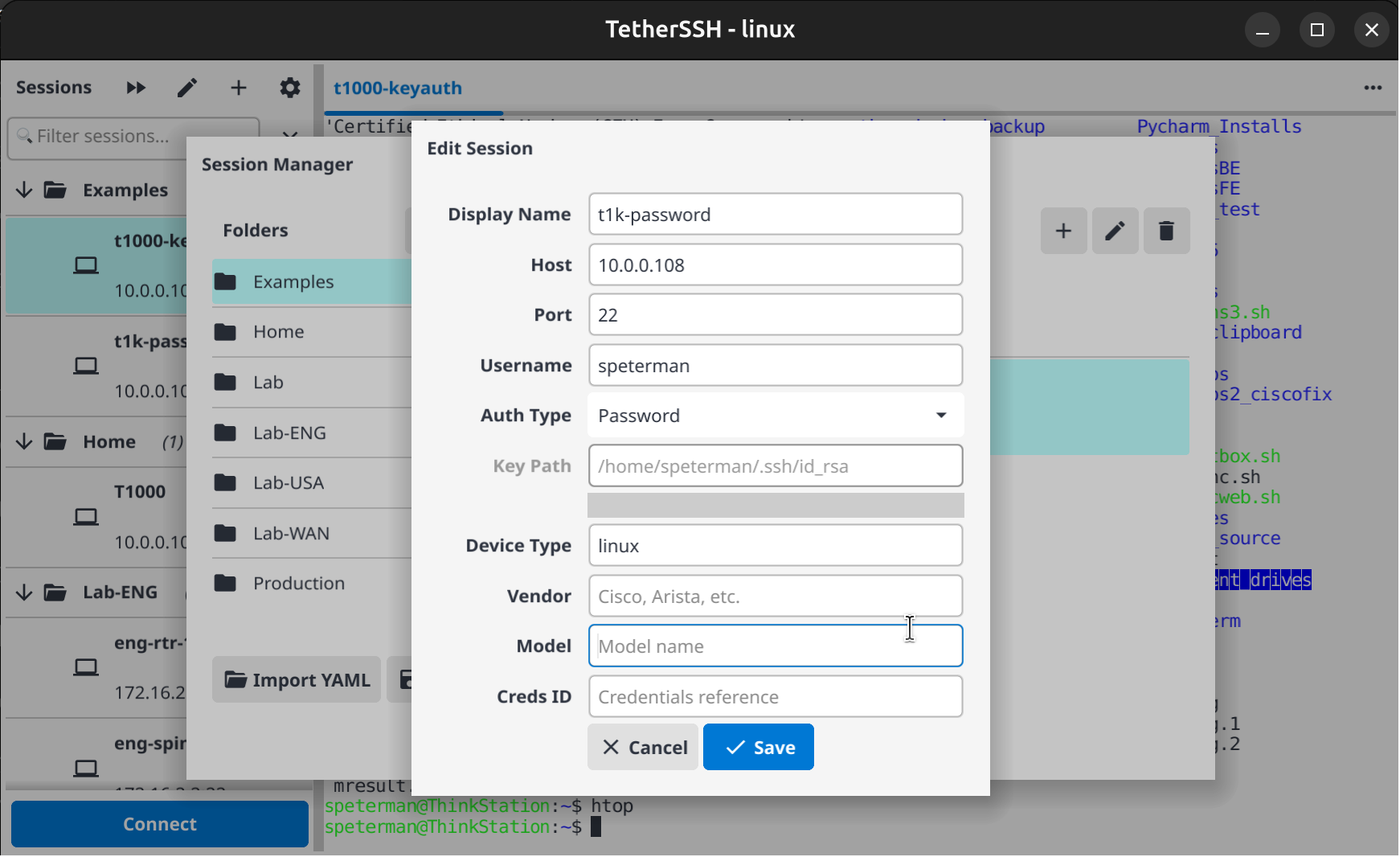
Task: Click the Model name field
Action: (x=776, y=646)
